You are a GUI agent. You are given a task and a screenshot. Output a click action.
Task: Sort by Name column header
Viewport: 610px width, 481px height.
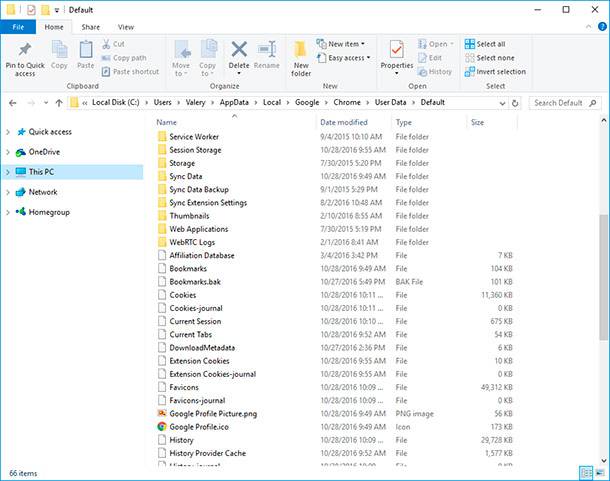click(167, 122)
